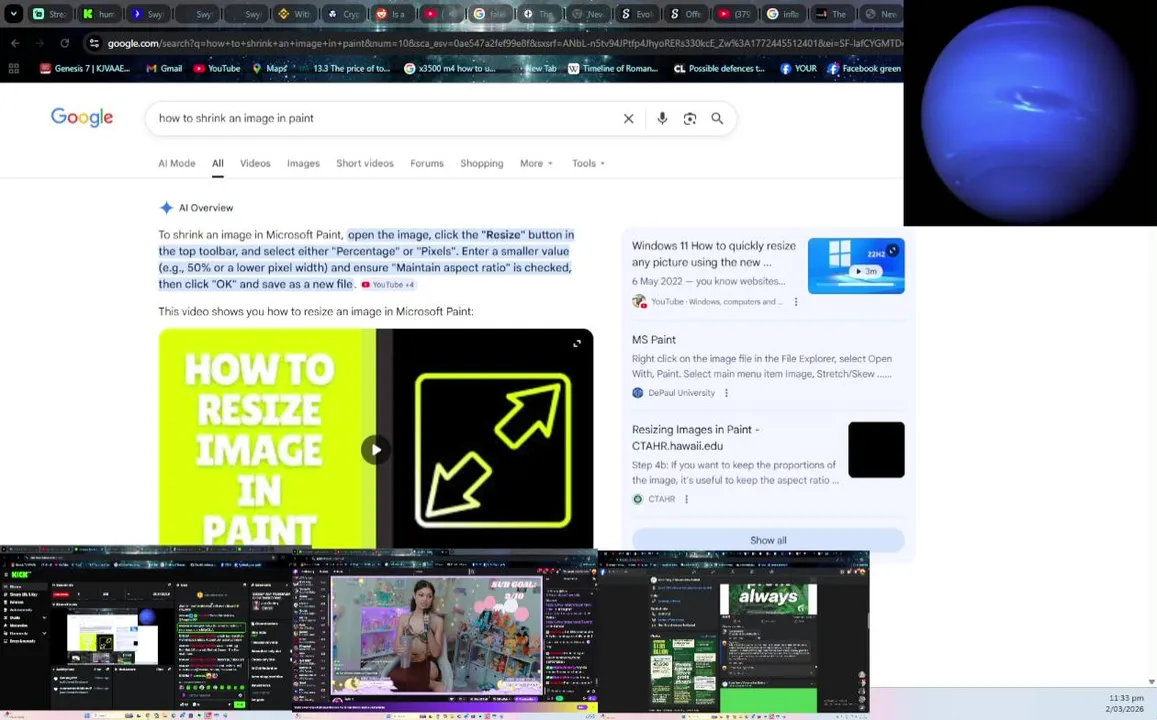This screenshot has width=1157, height=720.
Task: Click the Neptune planet image overlay
Action: (x=1030, y=113)
